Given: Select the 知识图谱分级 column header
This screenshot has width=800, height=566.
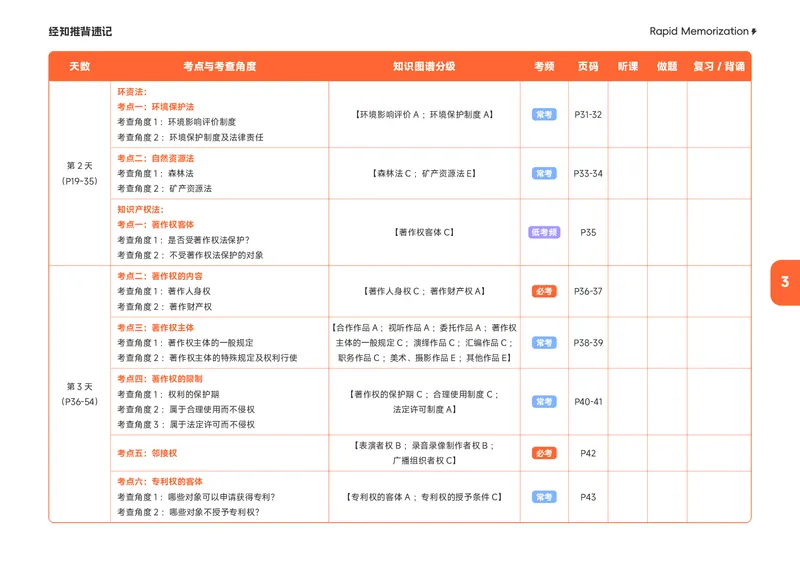Looking at the screenshot, I should (424, 66).
